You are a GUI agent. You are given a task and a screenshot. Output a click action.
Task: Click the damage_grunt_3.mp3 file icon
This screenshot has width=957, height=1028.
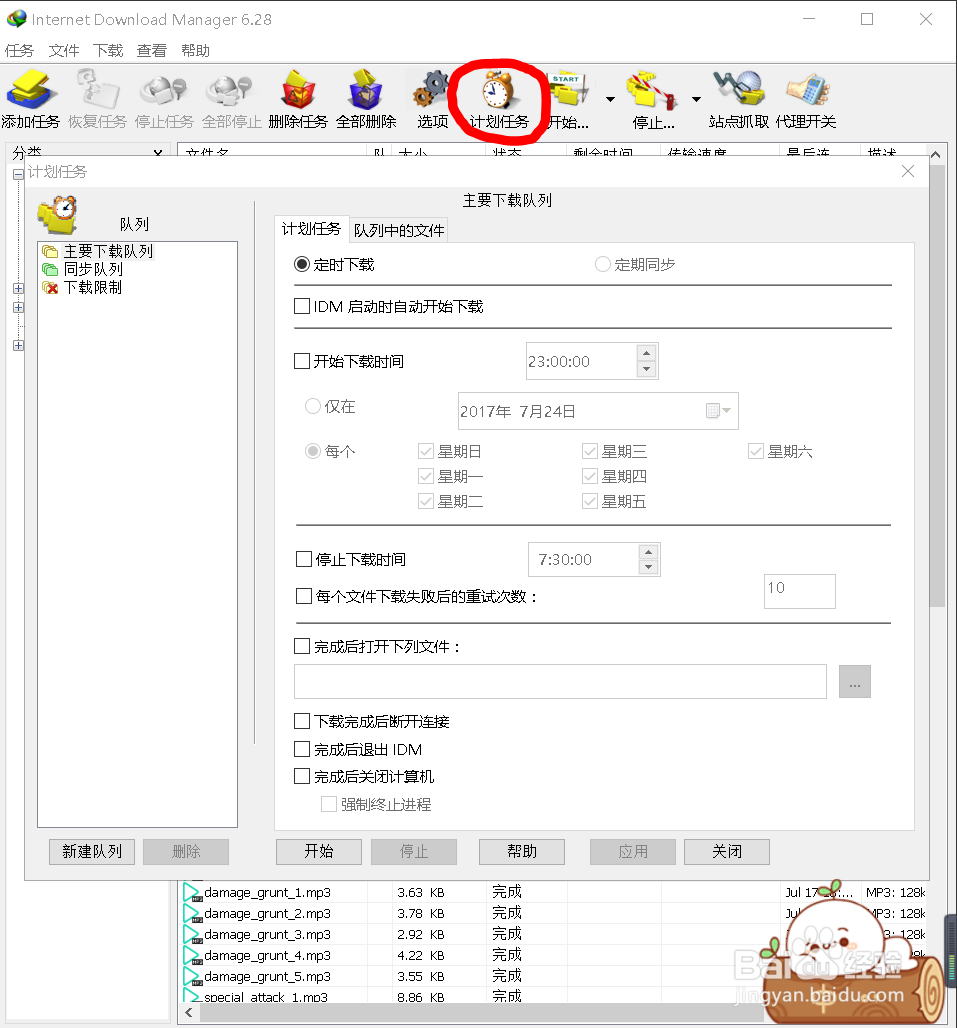point(192,934)
